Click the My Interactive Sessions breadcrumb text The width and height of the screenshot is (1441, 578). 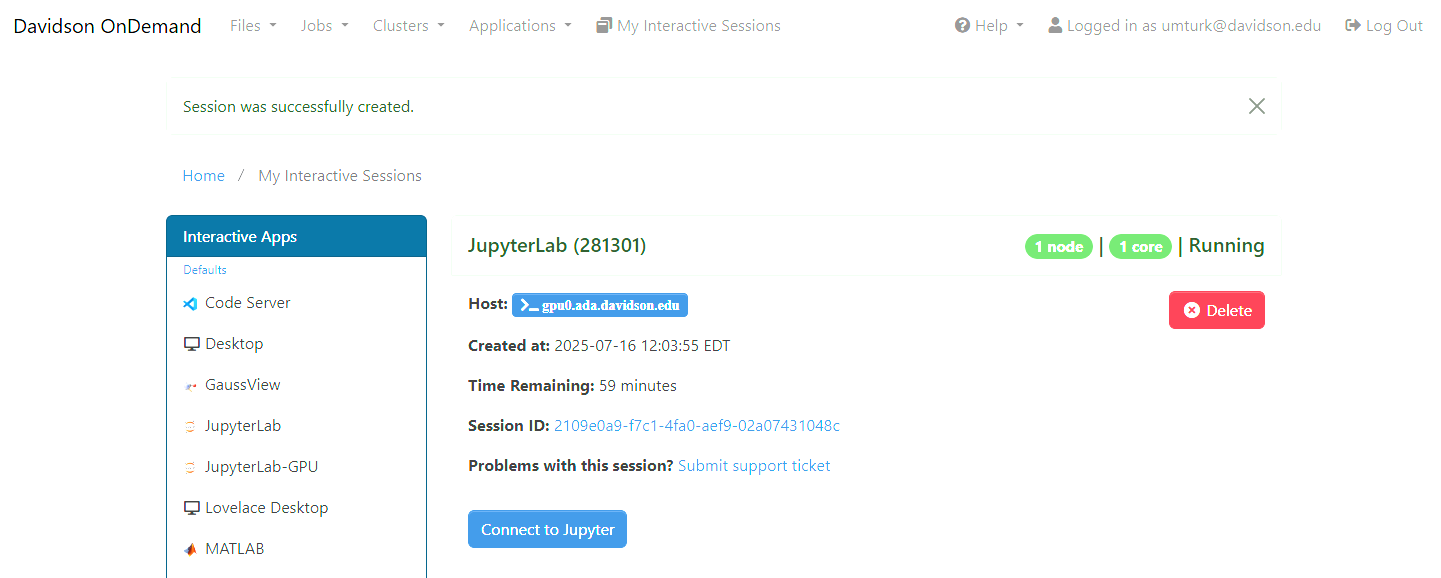click(x=340, y=176)
